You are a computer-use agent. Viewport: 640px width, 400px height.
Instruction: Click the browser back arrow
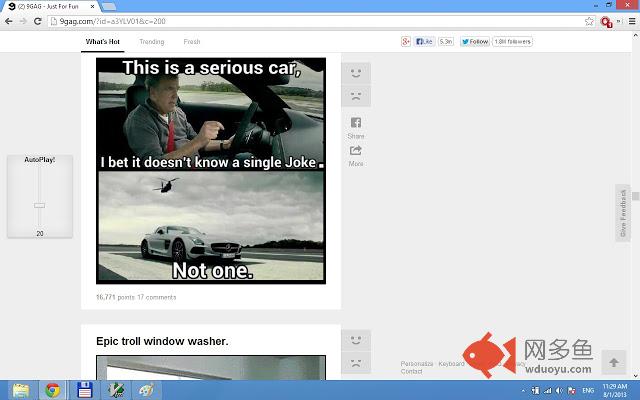point(9,21)
